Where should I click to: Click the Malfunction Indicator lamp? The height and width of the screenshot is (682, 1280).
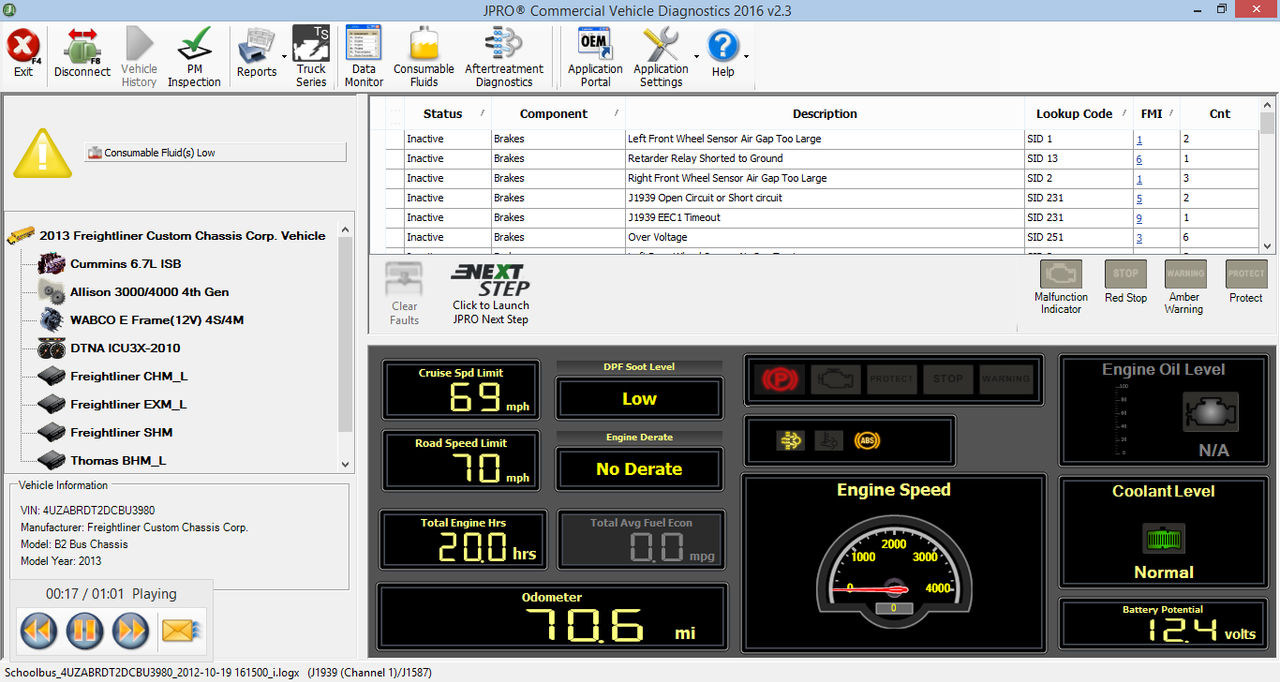point(1061,274)
